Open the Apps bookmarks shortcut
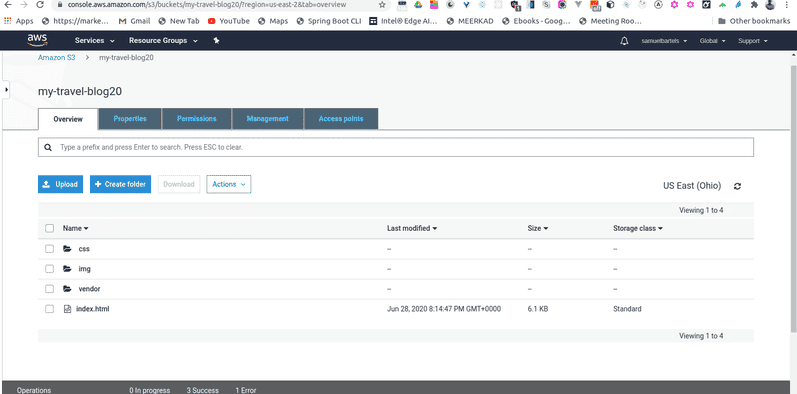 (x=19, y=21)
